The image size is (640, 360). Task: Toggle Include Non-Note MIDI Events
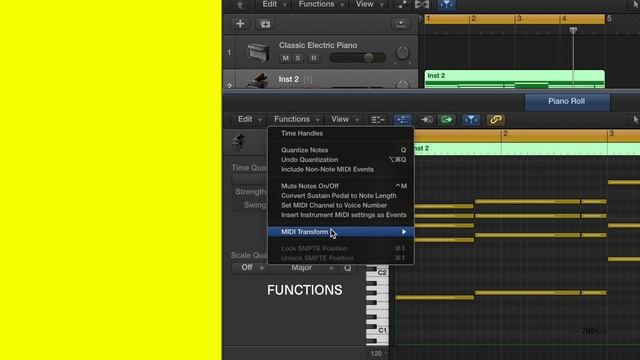coord(341,169)
